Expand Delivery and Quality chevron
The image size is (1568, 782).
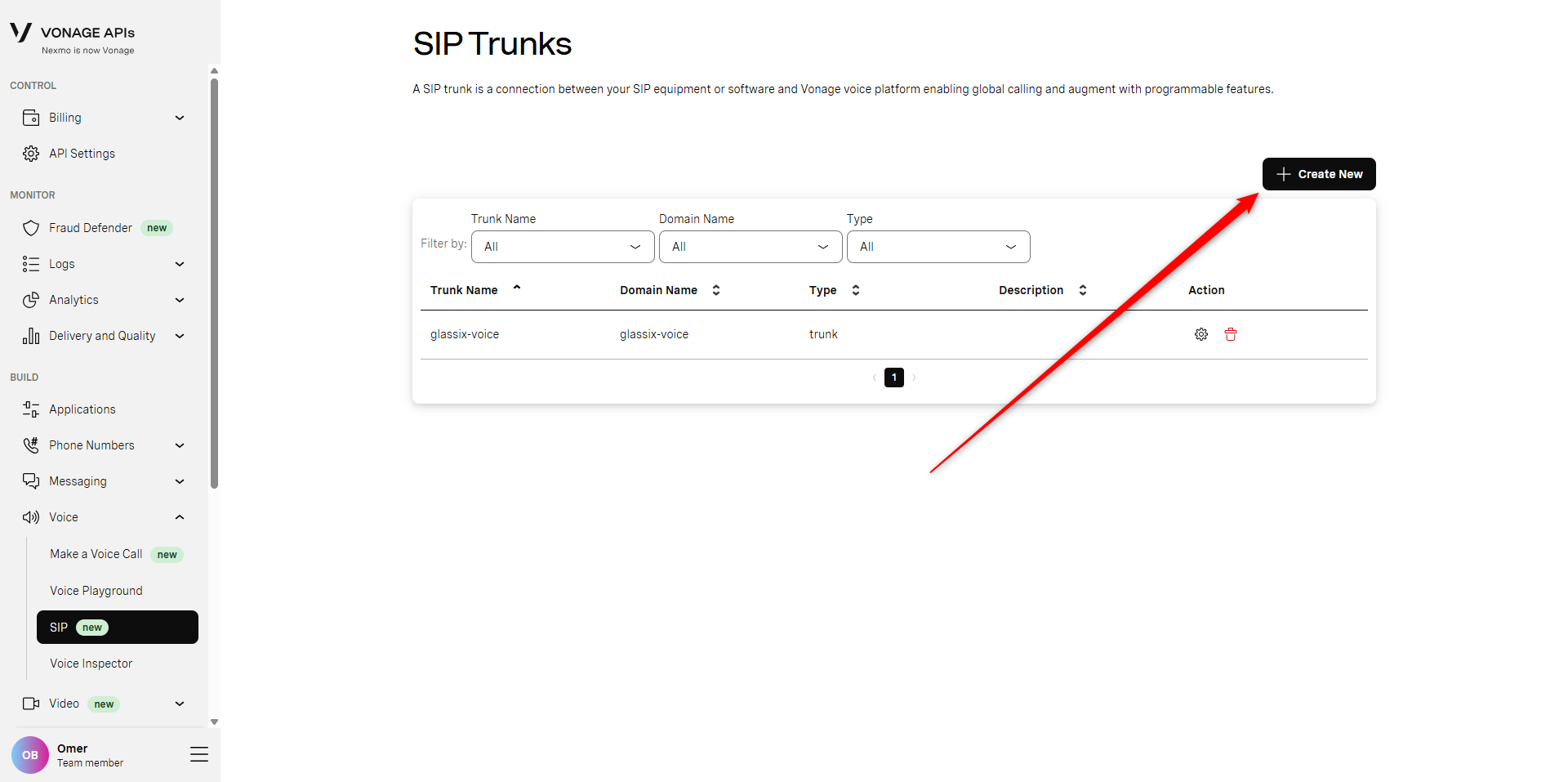pos(180,336)
